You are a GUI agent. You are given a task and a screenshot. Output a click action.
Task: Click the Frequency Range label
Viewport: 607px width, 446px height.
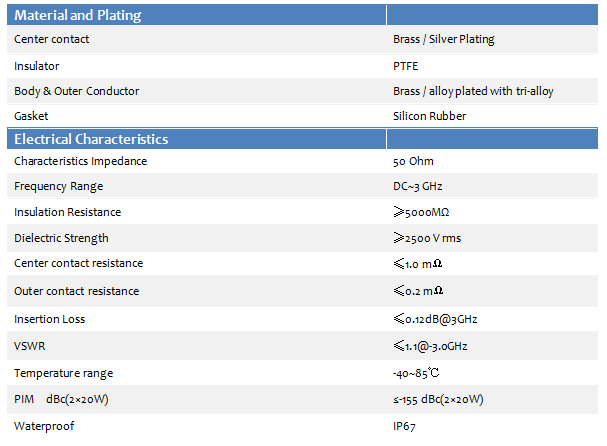coord(58,187)
